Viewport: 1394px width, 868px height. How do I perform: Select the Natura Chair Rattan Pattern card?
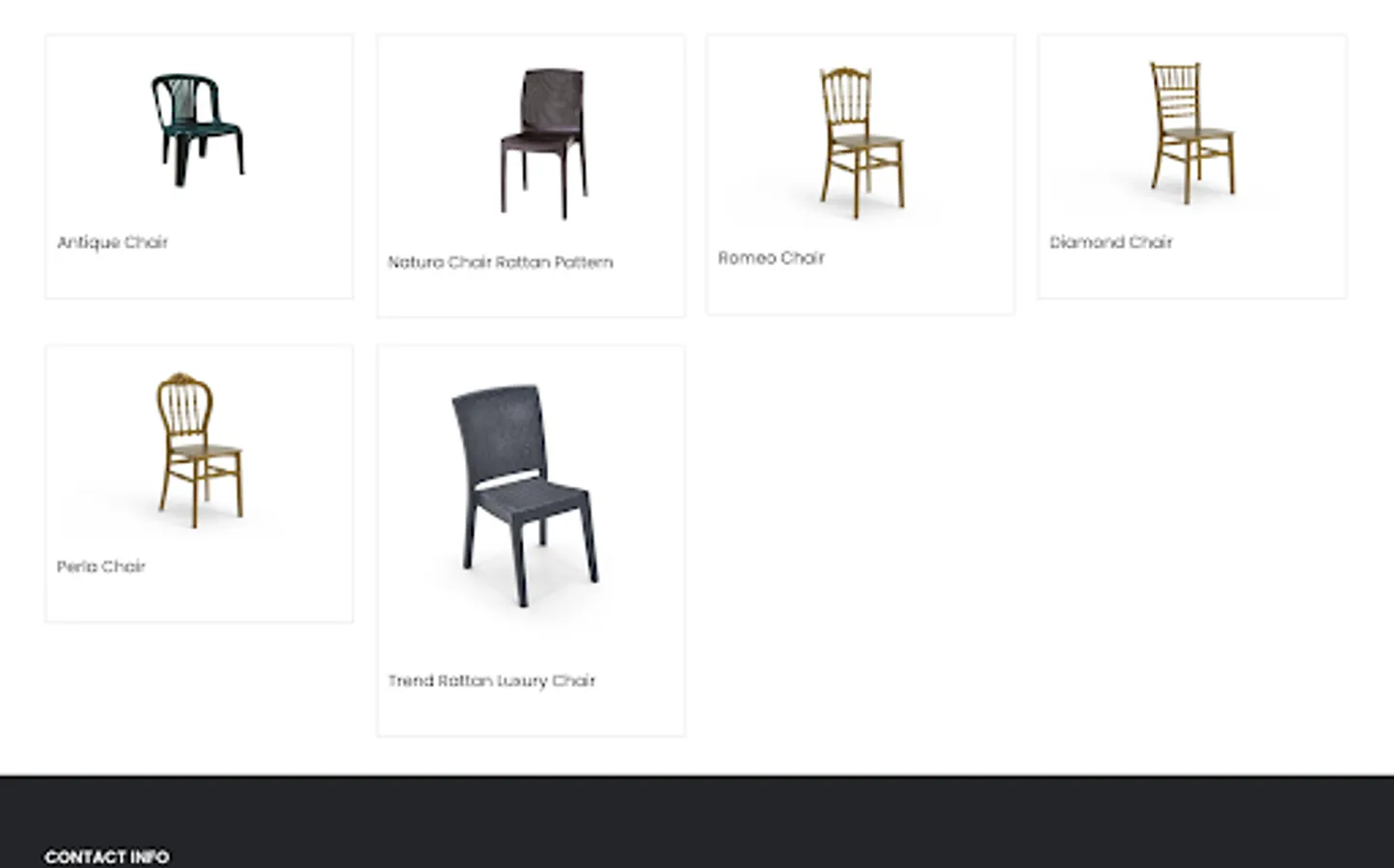[531, 176]
